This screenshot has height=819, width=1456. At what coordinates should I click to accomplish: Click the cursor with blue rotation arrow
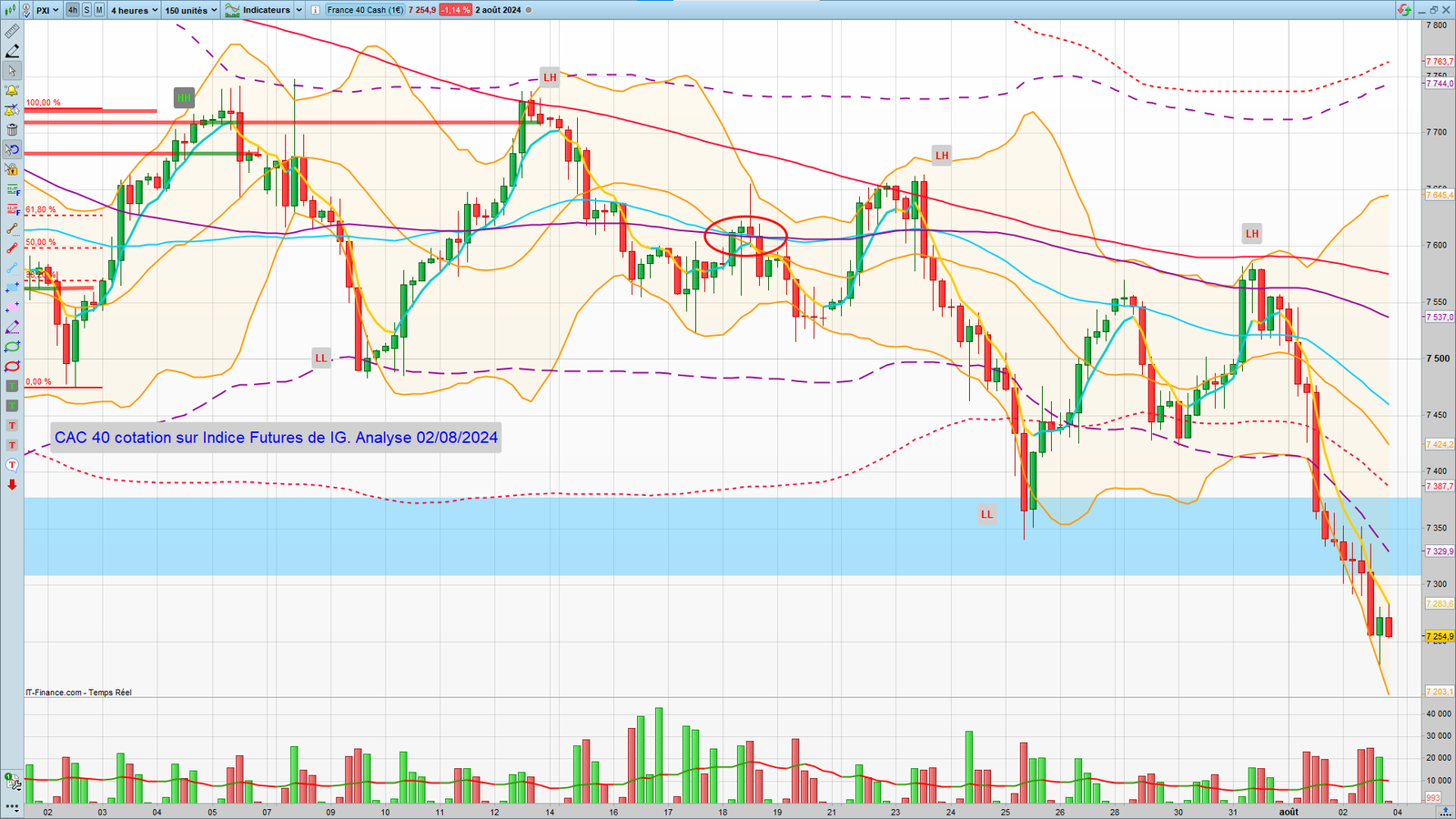pyautogui.click(x=12, y=150)
